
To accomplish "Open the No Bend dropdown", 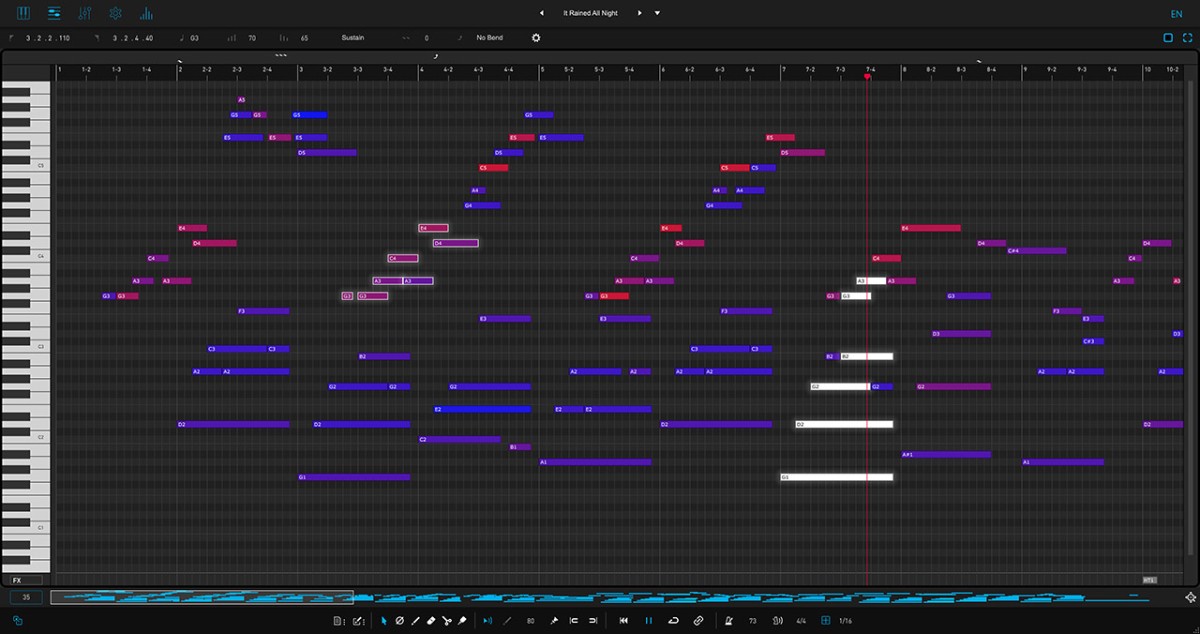I will point(489,38).
